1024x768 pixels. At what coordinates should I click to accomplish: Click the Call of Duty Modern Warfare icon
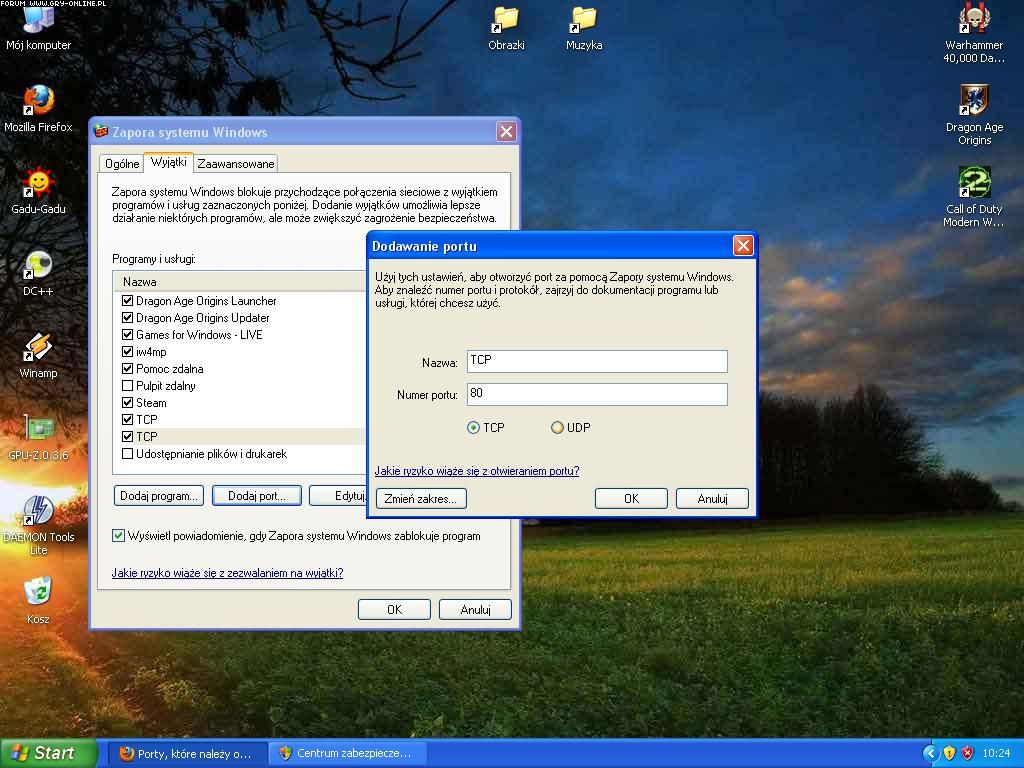coord(974,183)
